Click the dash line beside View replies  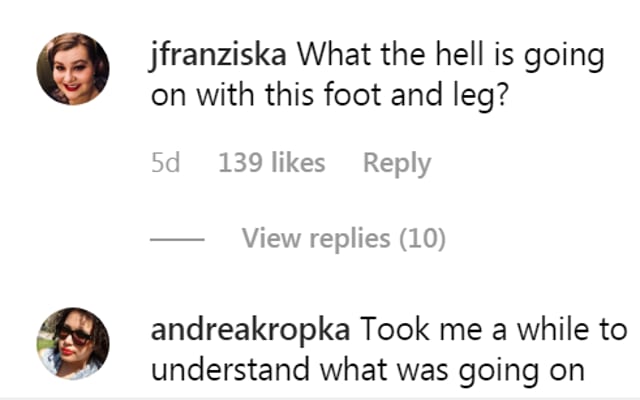click(177, 239)
